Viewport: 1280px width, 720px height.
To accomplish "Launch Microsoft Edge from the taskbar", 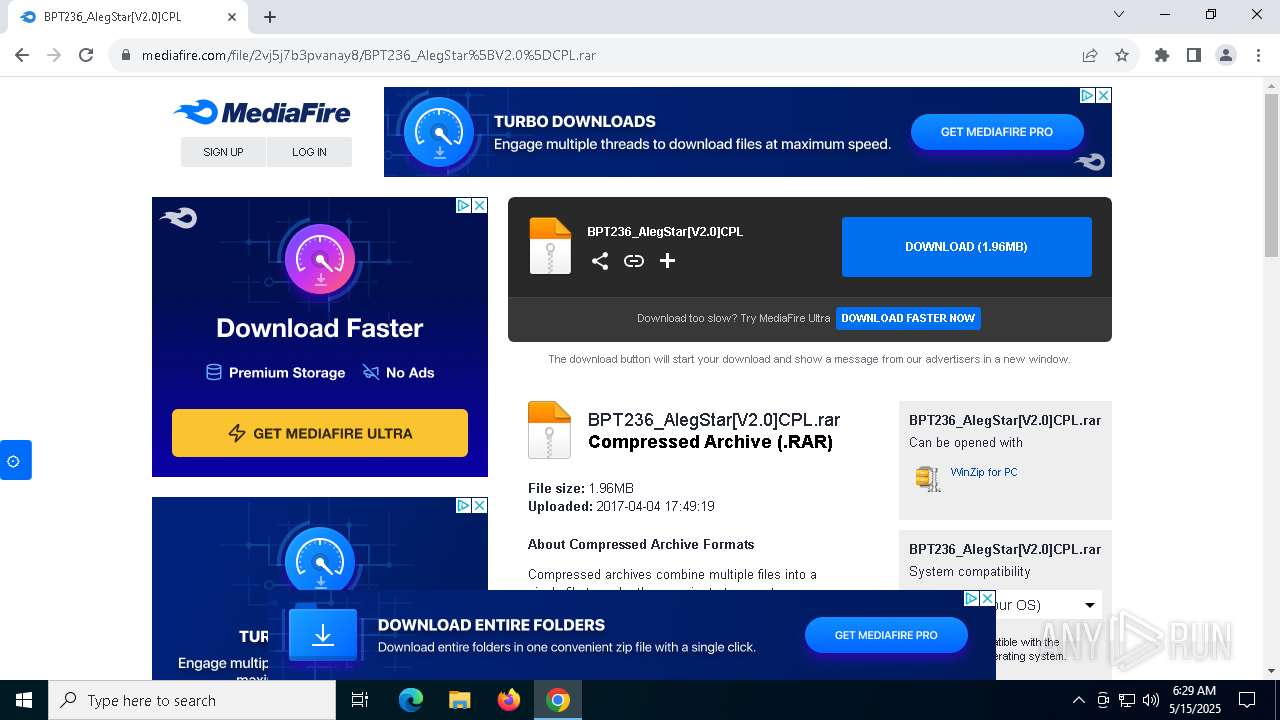I will point(411,700).
